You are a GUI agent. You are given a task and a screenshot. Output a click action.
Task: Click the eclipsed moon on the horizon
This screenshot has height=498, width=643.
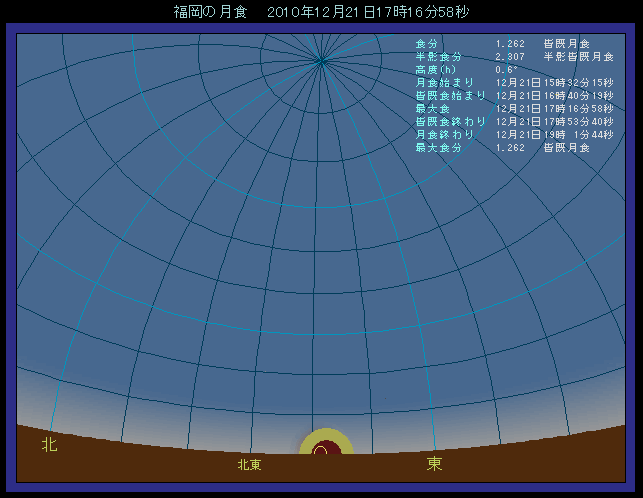click(321, 451)
